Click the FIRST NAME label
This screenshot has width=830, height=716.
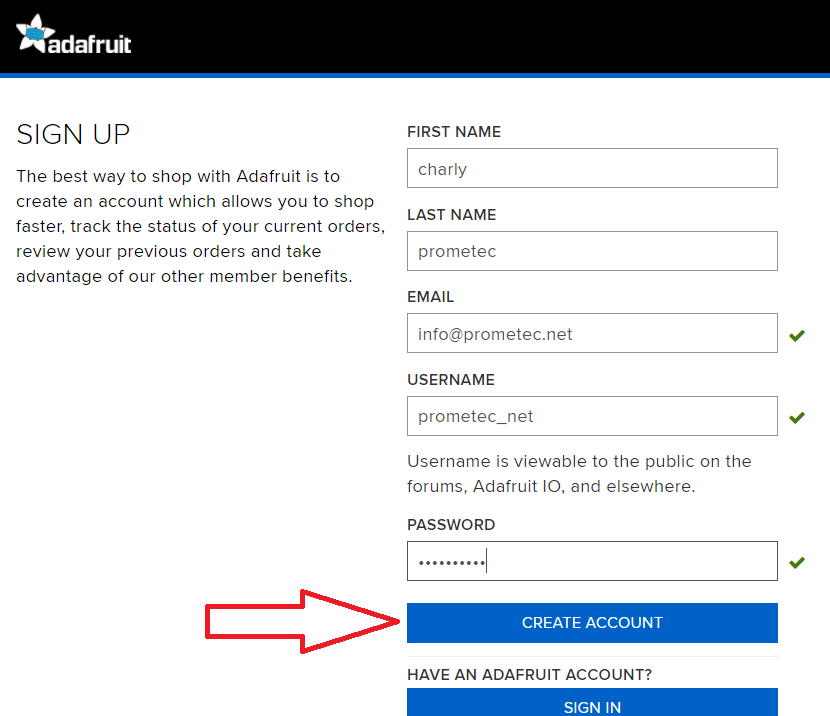click(x=454, y=132)
